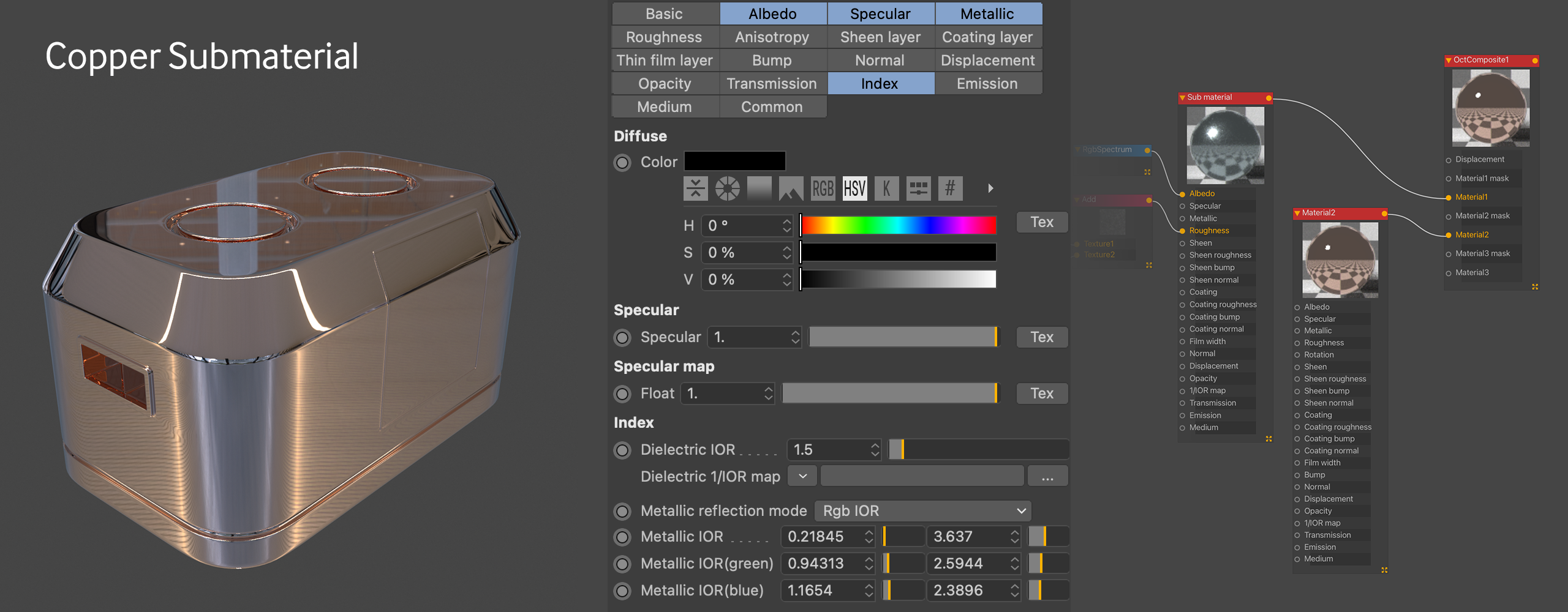
Task: Click the color-from-picture icon
Action: [791, 188]
